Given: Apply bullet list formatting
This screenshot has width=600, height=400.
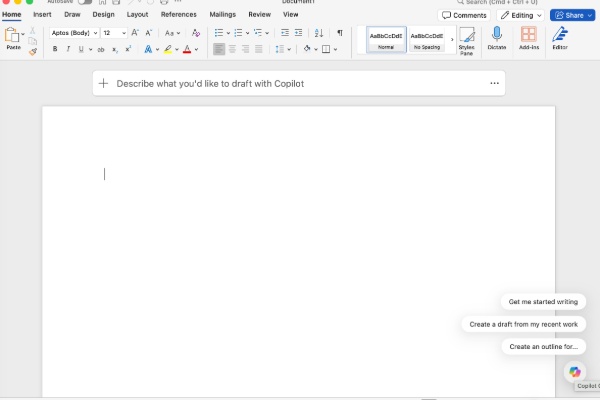Looking at the screenshot, I should (219, 33).
